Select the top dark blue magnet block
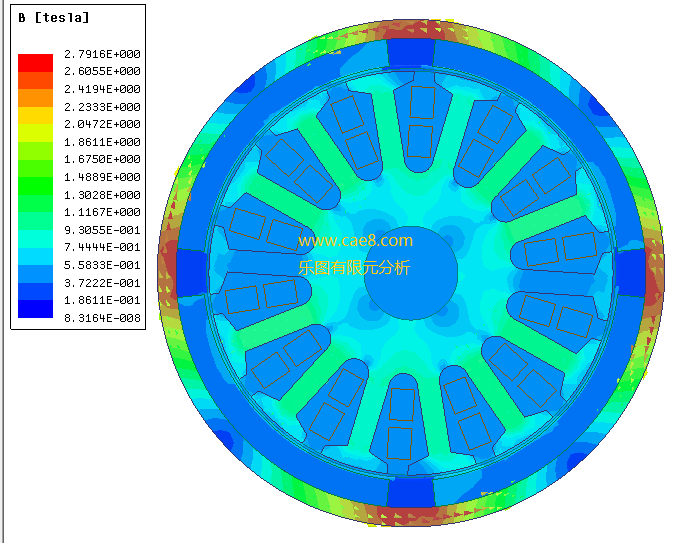The image size is (678, 543). (x=411, y=52)
